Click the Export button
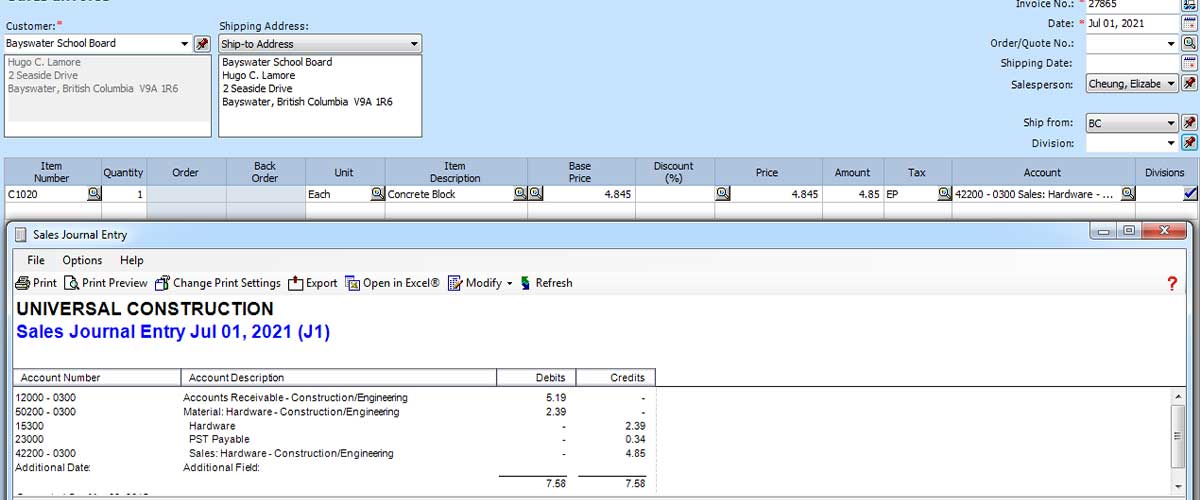The image size is (1200, 500). (x=313, y=283)
